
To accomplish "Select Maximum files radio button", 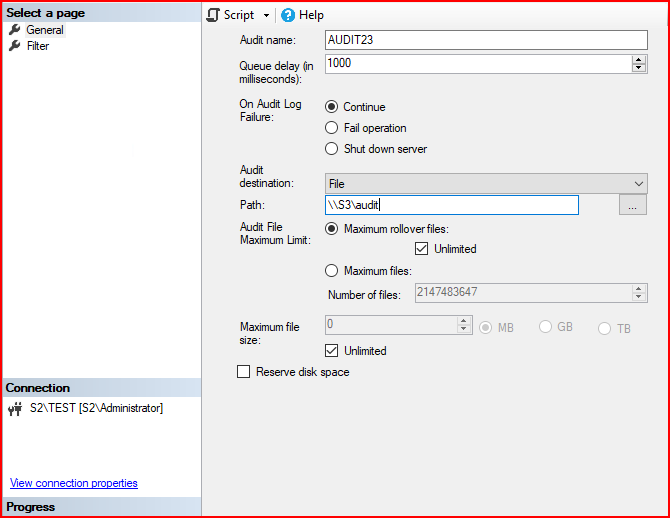I will 332,270.
